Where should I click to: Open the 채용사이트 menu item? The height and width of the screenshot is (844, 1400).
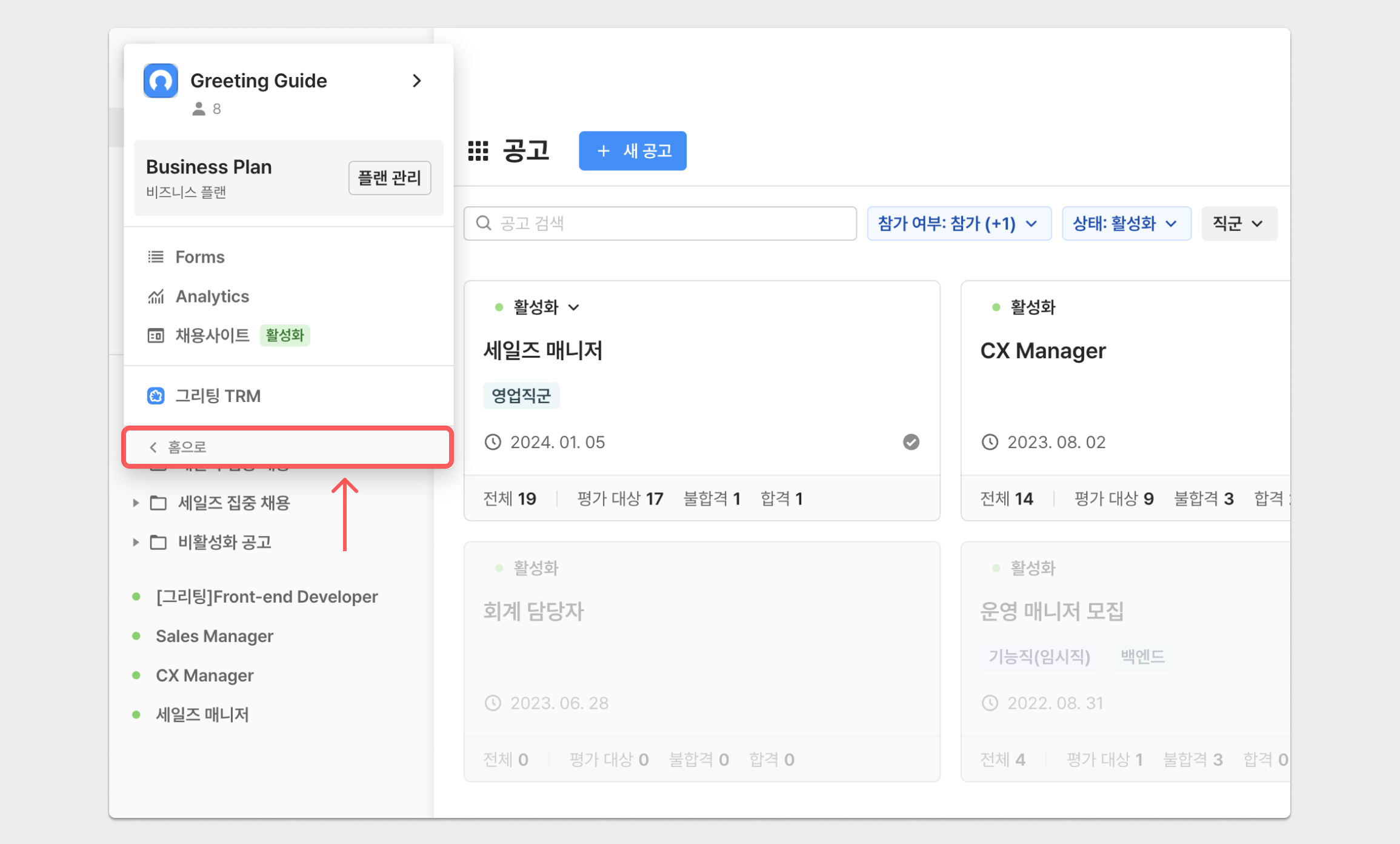point(288,335)
